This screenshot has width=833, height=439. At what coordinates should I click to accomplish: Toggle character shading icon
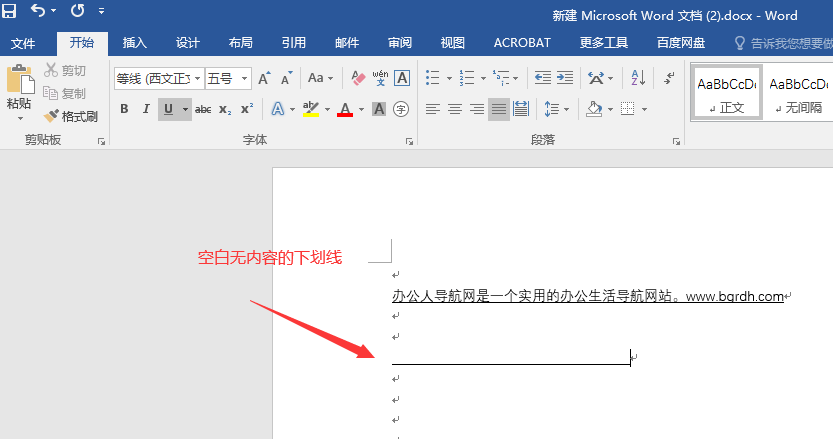coord(379,109)
